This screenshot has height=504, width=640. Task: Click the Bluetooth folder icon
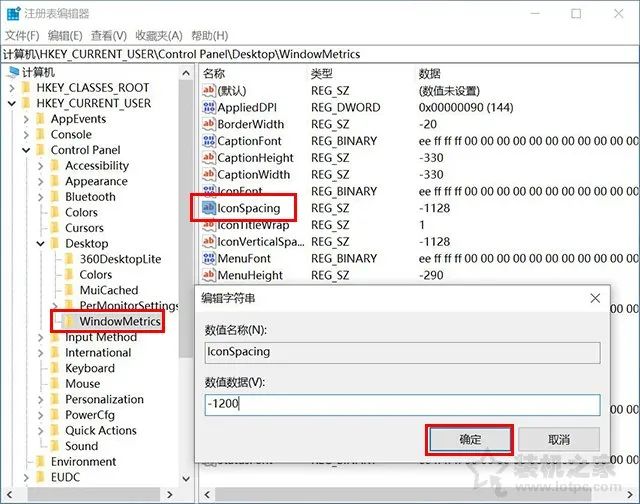[55, 197]
